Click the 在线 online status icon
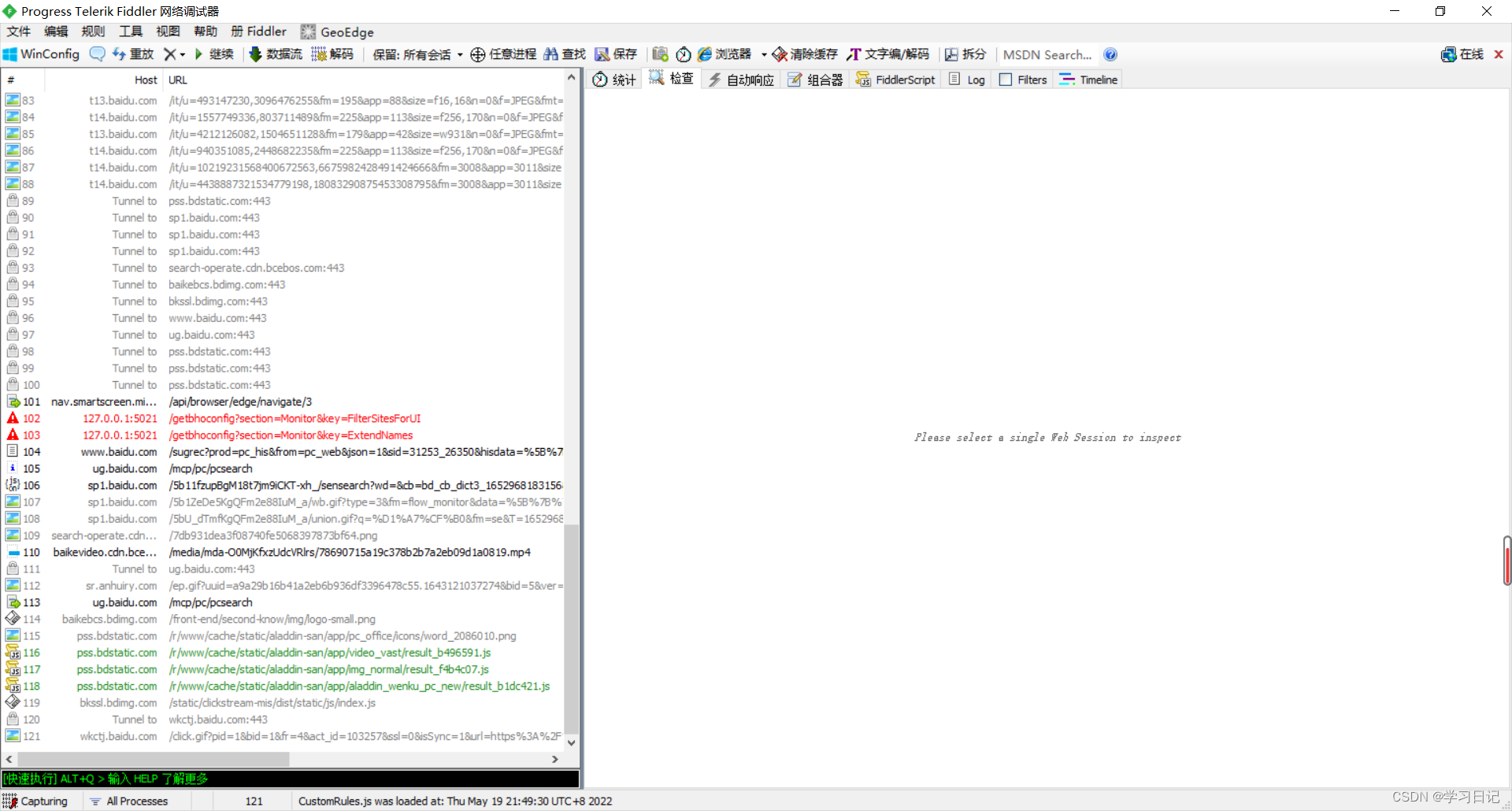This screenshot has width=1512, height=811. coord(1462,54)
